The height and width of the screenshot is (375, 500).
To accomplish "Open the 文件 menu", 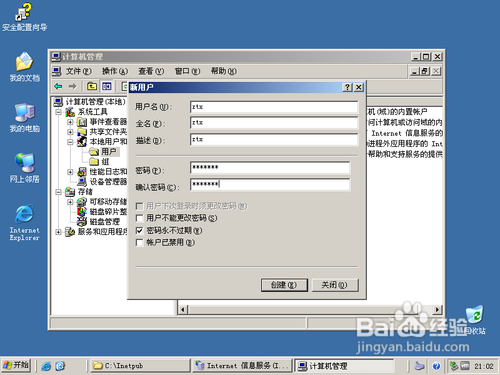I will (78, 71).
